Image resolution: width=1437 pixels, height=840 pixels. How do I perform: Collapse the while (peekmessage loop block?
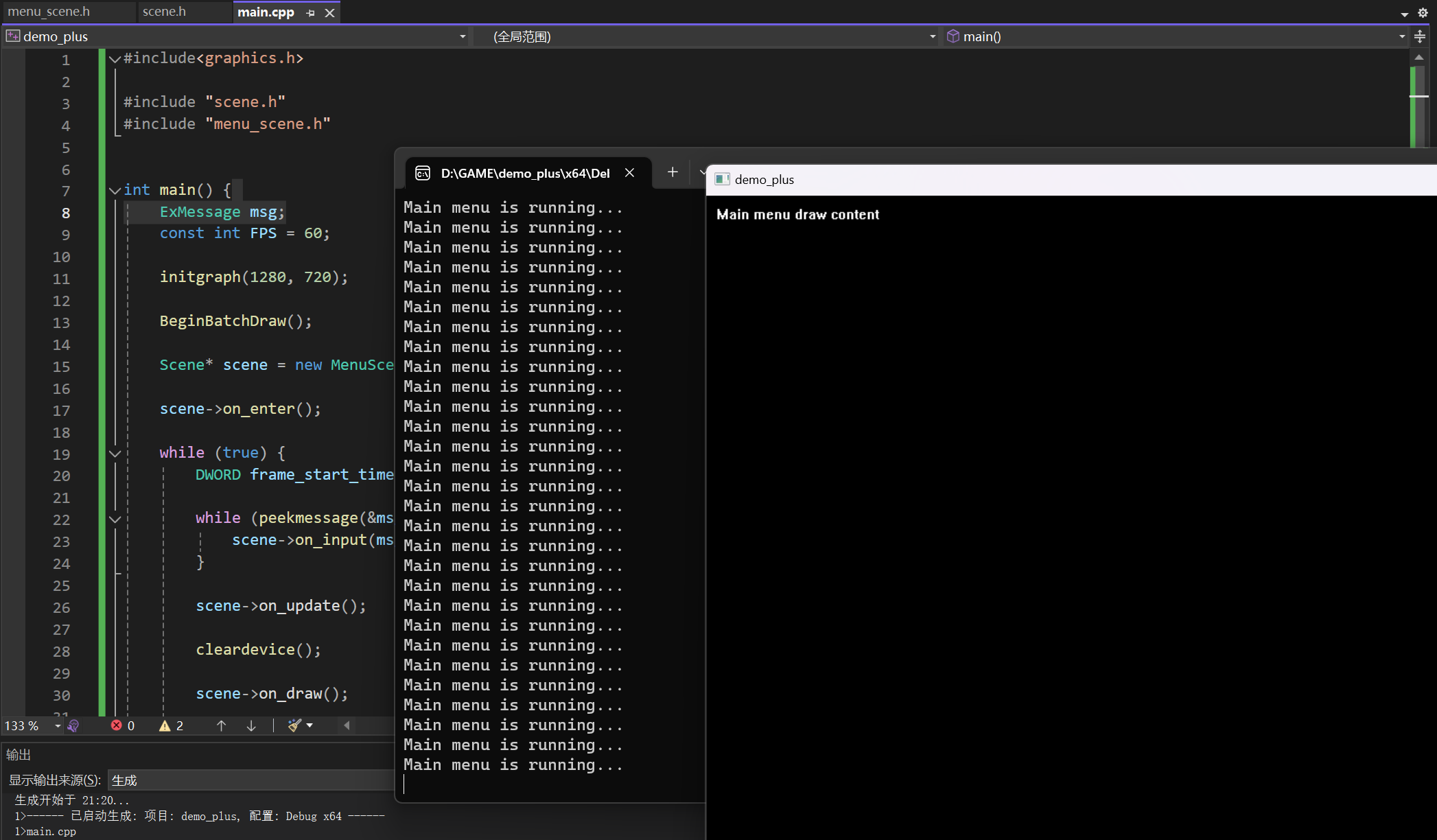tap(115, 519)
